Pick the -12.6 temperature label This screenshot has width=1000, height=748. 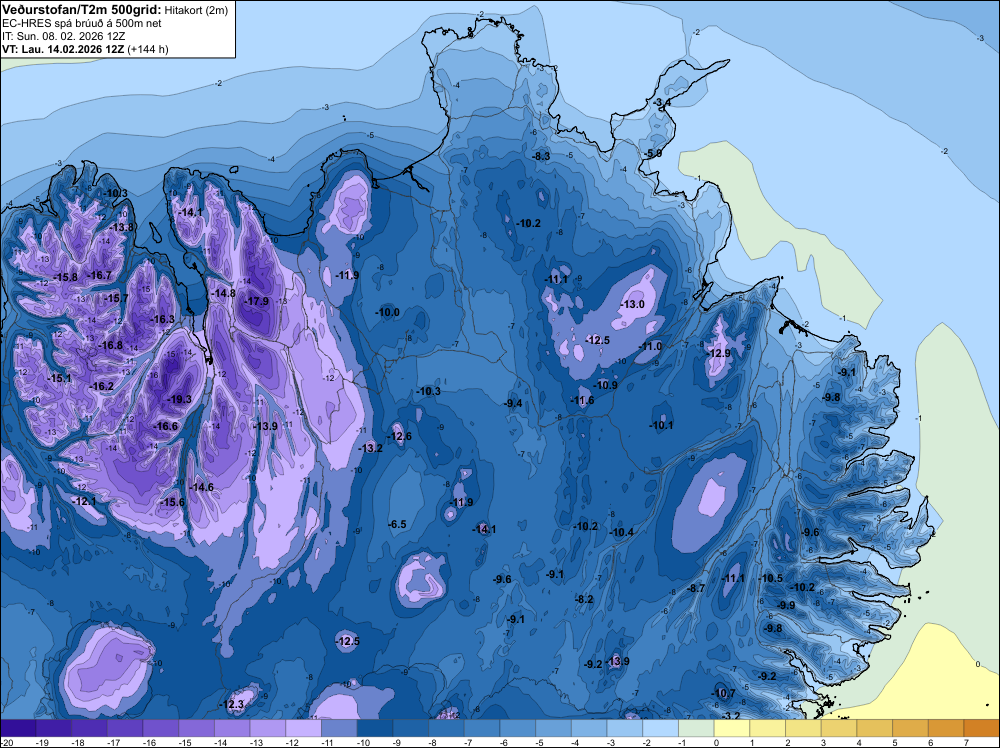click(x=399, y=436)
